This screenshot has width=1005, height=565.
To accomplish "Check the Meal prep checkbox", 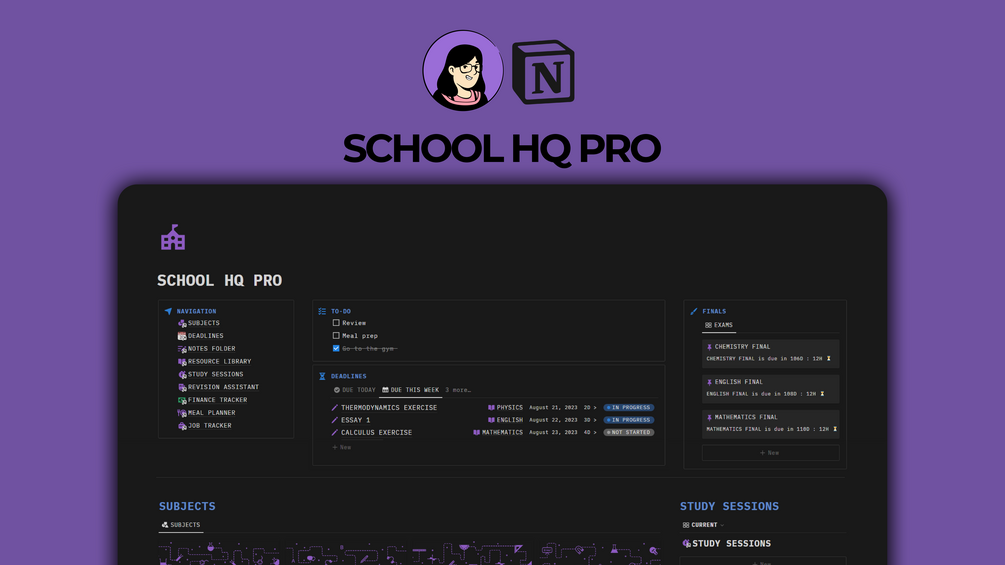I will 336,336.
